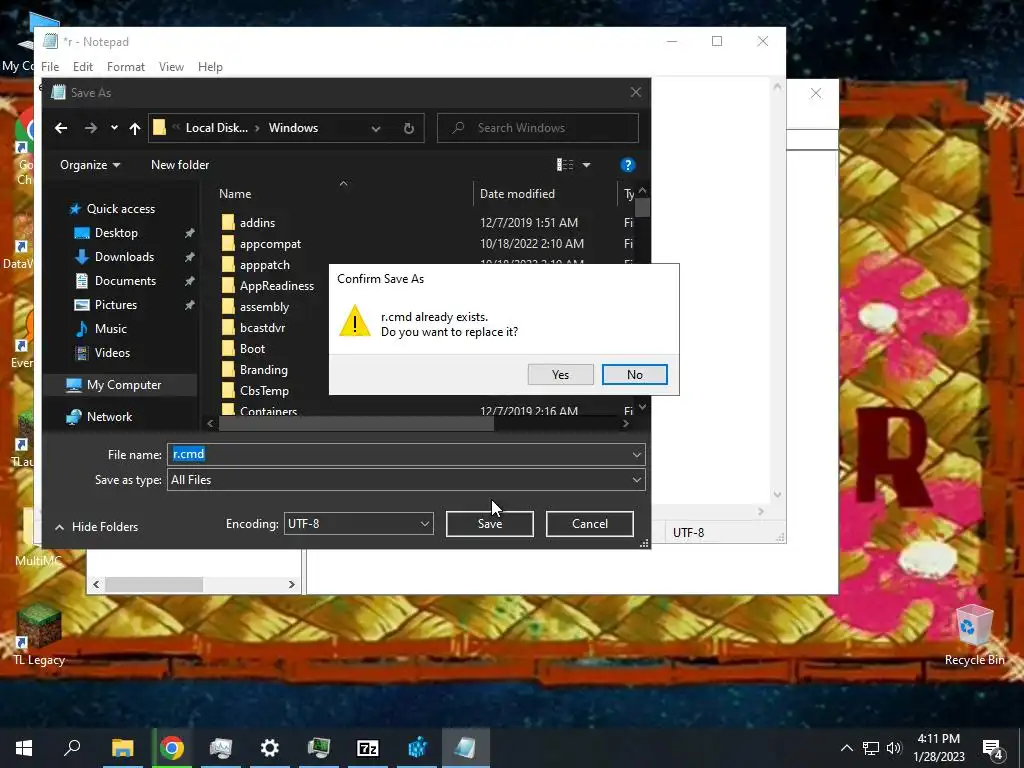Open the view options dropdown arrow

[586, 165]
